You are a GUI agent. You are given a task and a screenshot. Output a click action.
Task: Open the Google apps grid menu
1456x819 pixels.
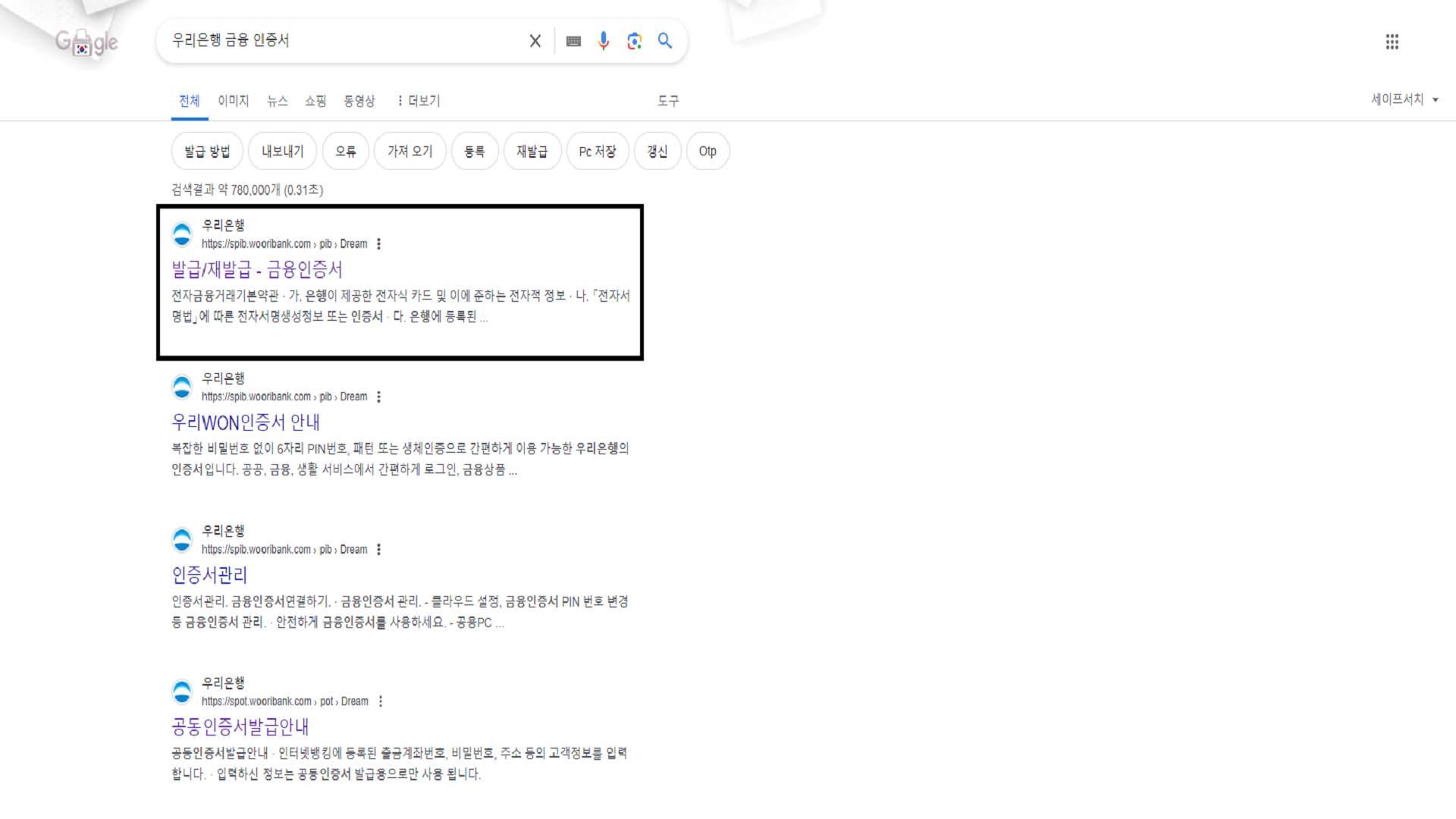point(1392,42)
